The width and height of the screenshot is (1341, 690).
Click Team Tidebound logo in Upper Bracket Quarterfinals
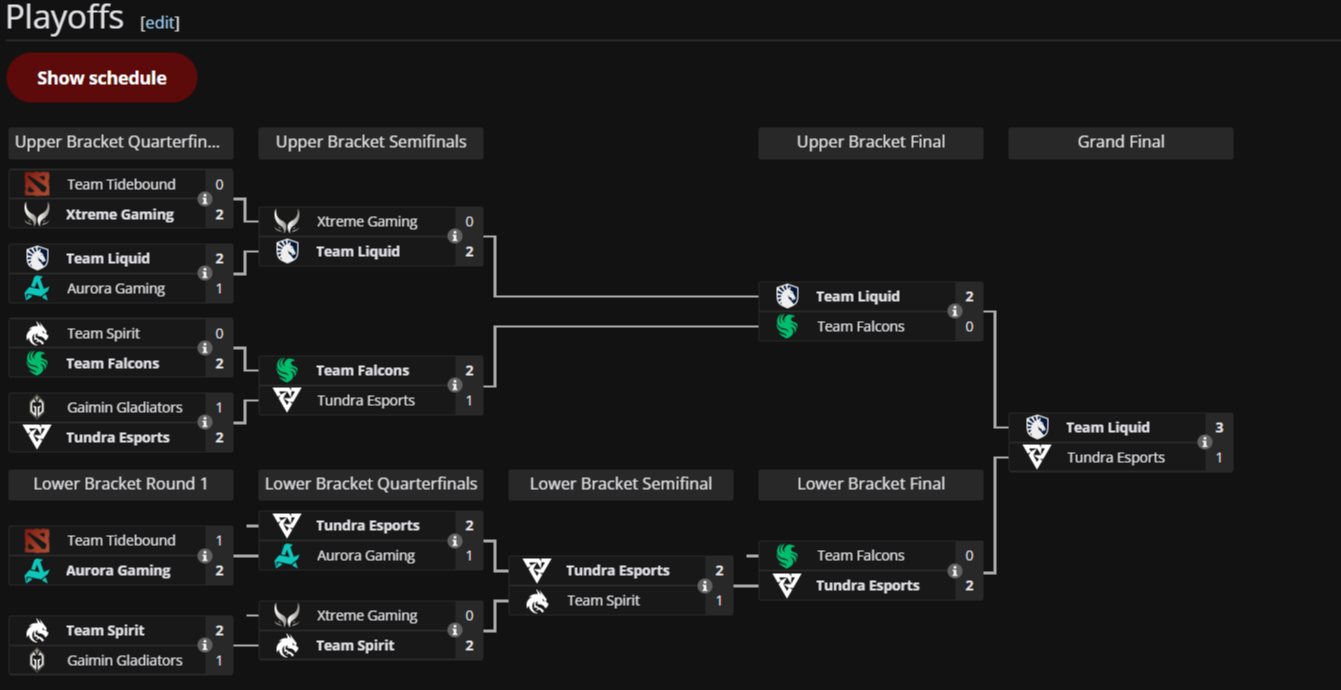coord(37,184)
